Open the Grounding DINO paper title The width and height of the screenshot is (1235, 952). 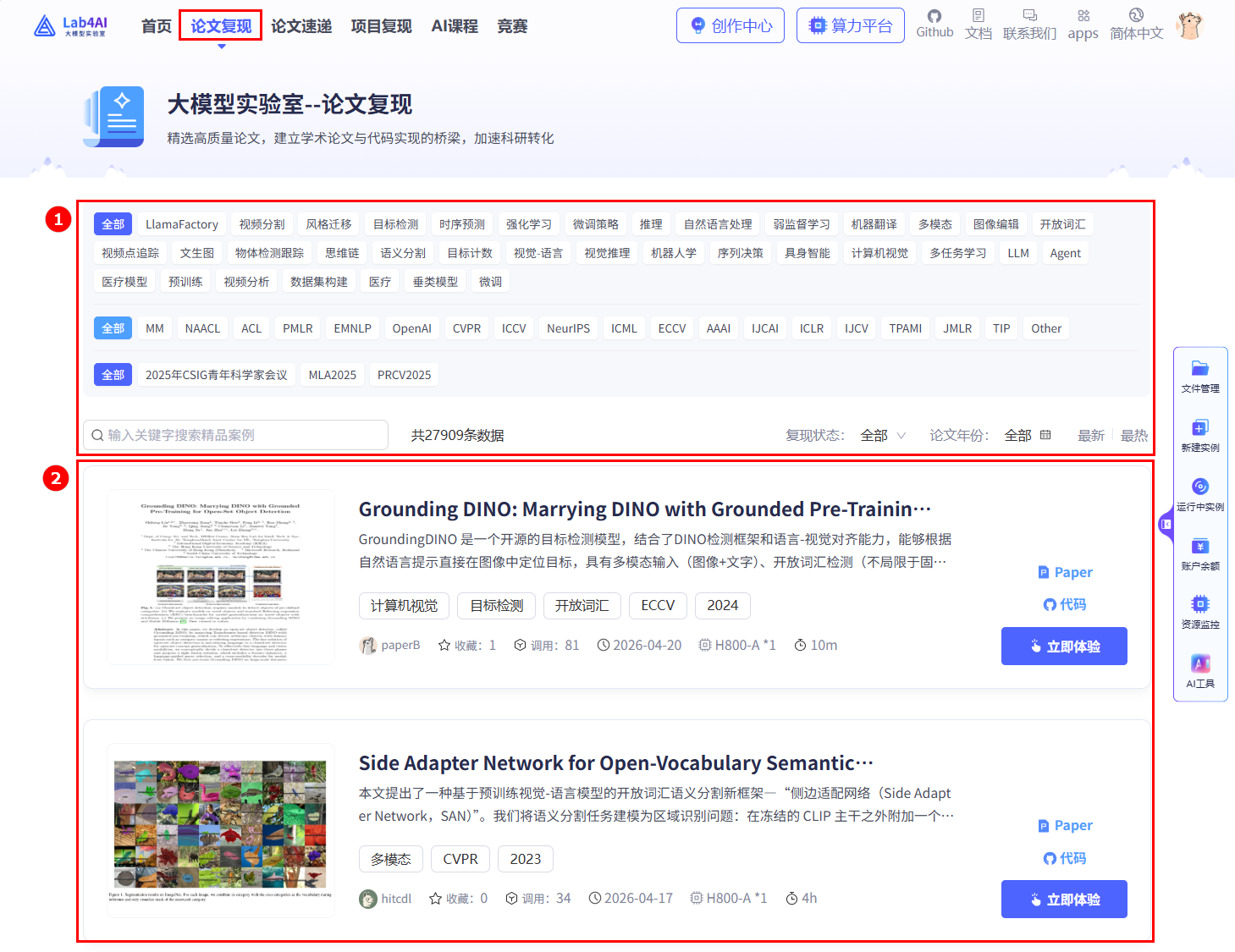click(645, 509)
